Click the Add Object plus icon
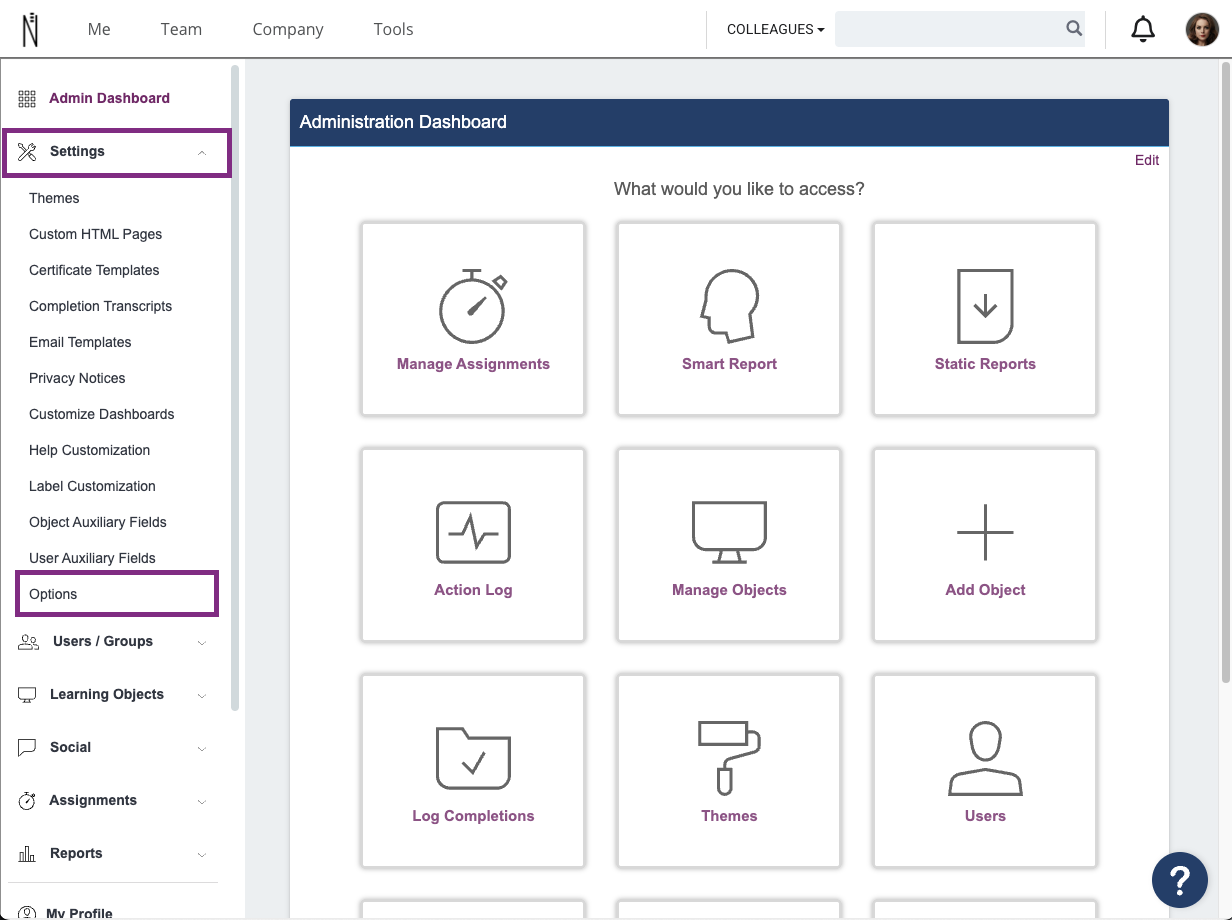Screen dimensions: 1232x920 (985, 532)
